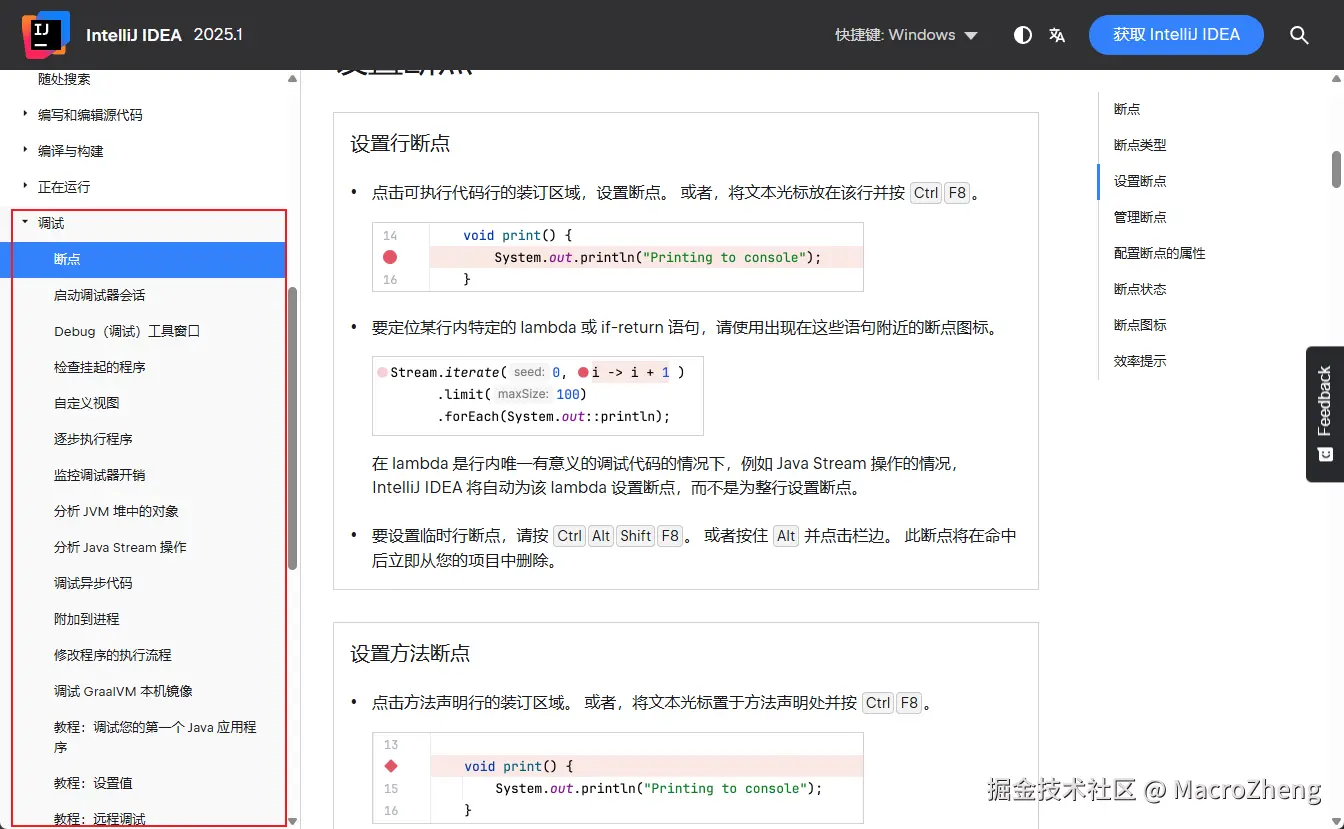Viewport: 1344px width, 829px height.
Task: Open 教程：远程调试 sidebar item
Action: [99, 819]
